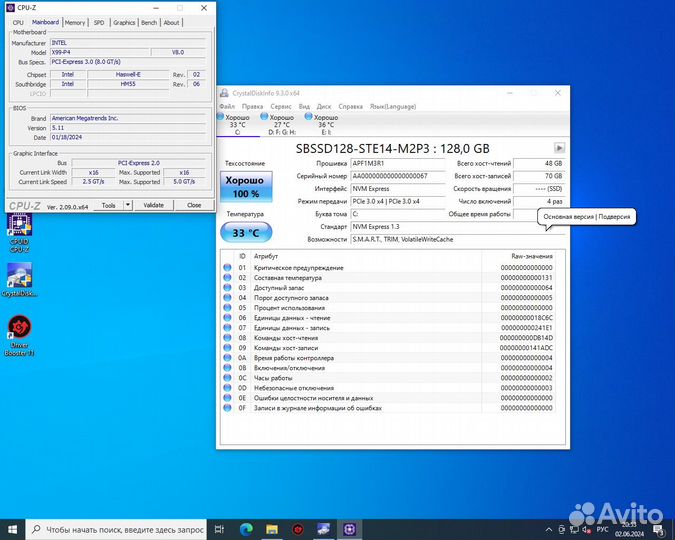Expand the Tools dropdown arrow in CPU-Z
This screenshot has height=540, width=675.
coord(128,205)
